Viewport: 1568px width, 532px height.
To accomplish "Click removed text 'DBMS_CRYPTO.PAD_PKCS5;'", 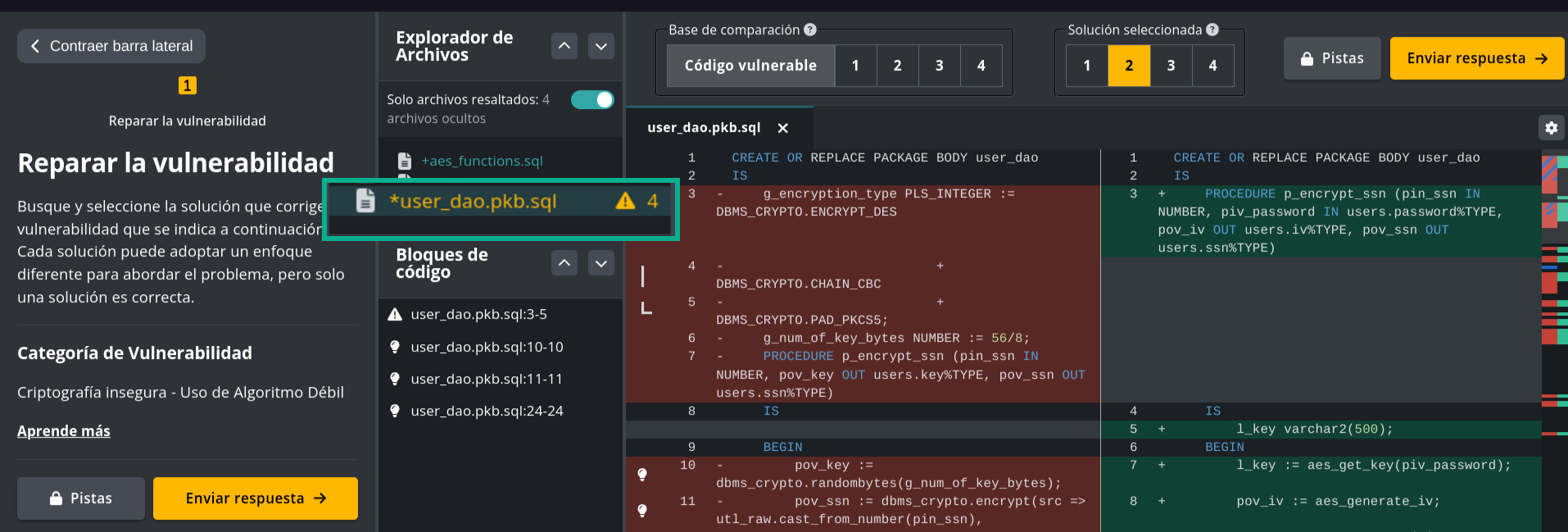I will tap(802, 320).
